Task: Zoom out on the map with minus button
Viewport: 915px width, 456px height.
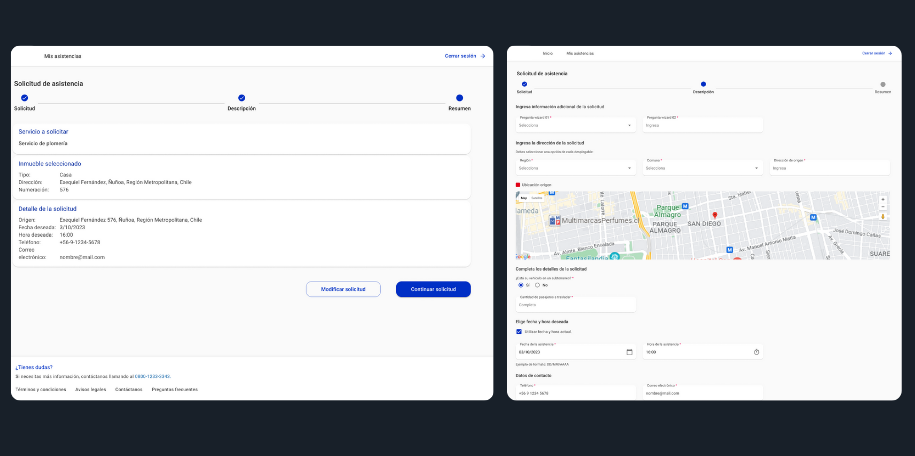Action: click(x=883, y=206)
